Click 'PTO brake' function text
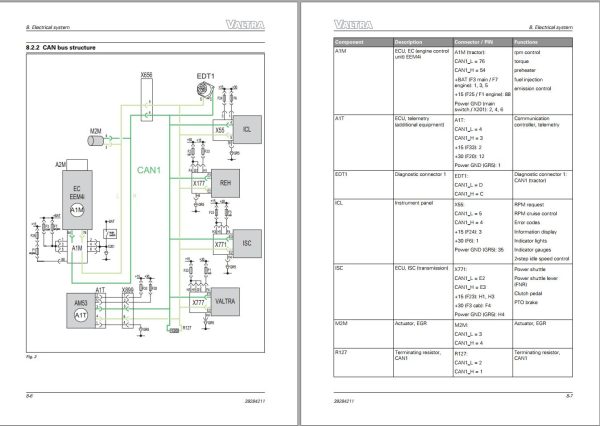 tap(526, 302)
